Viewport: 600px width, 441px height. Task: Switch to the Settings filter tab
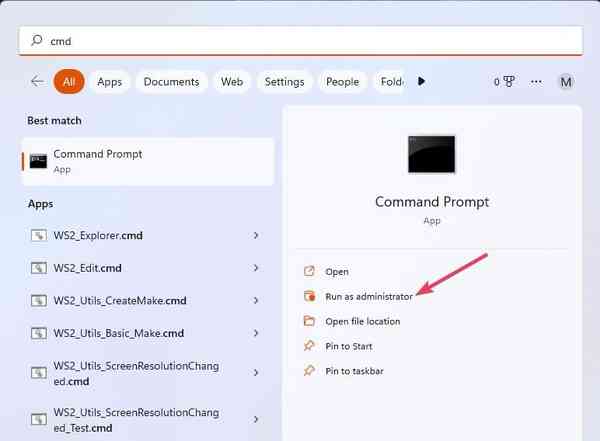tap(284, 82)
